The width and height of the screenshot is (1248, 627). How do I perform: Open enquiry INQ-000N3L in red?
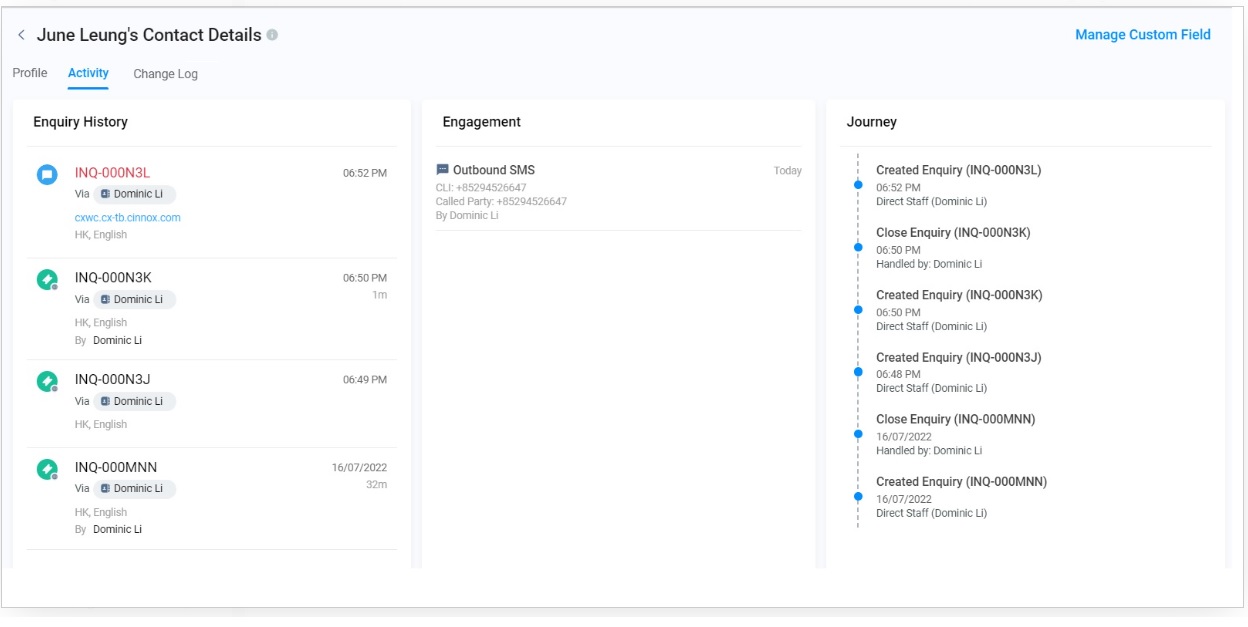(x=112, y=173)
